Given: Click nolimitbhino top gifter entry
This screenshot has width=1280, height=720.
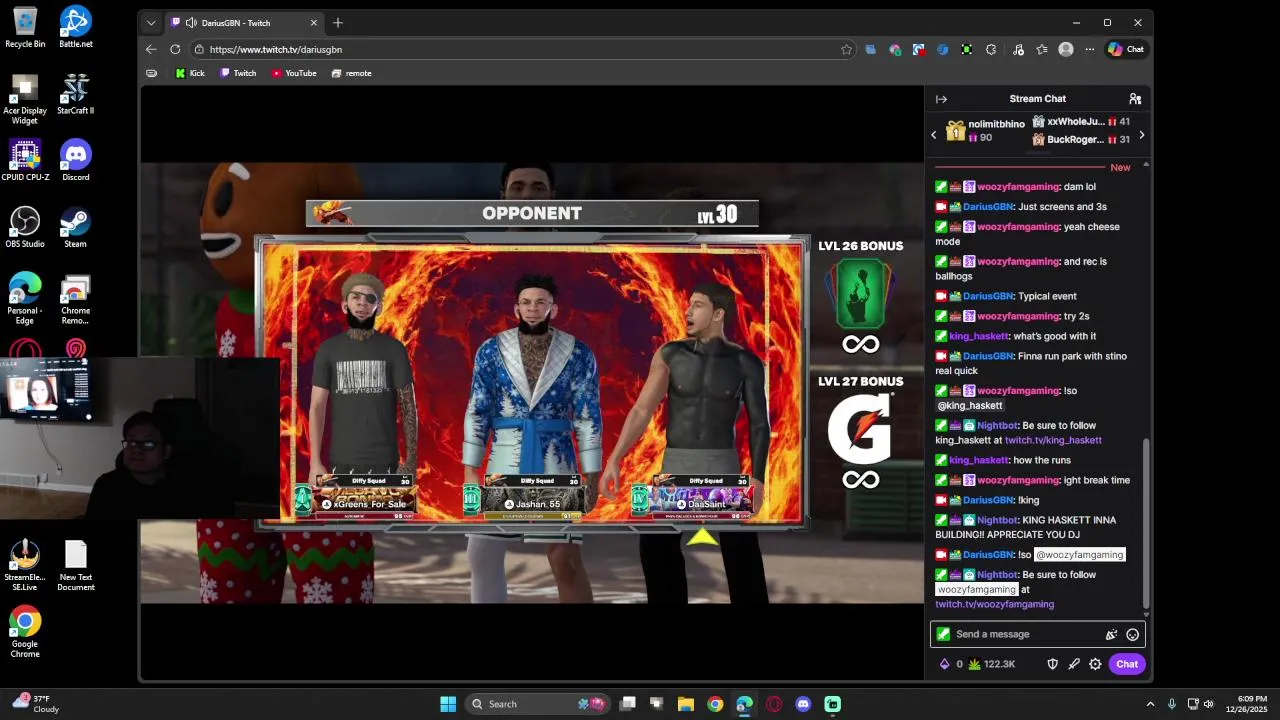Looking at the screenshot, I should point(986,131).
